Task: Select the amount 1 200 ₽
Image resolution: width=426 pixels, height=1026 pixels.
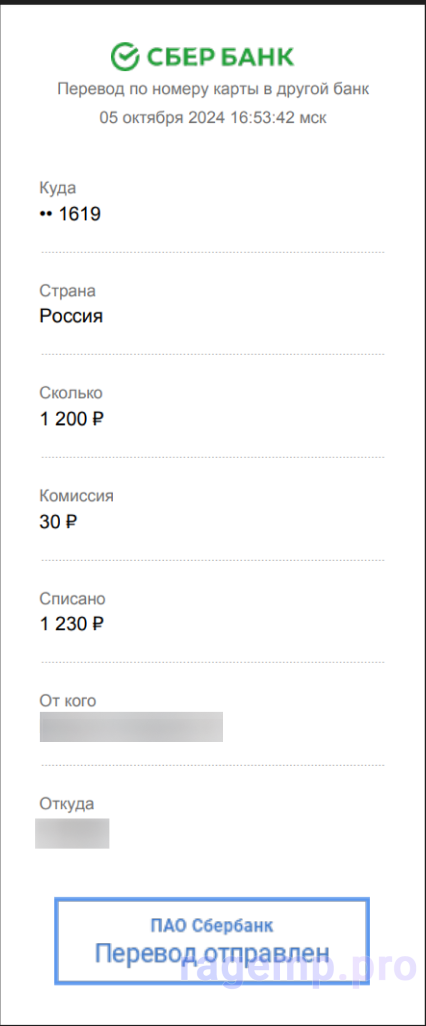Action: pos(72,419)
